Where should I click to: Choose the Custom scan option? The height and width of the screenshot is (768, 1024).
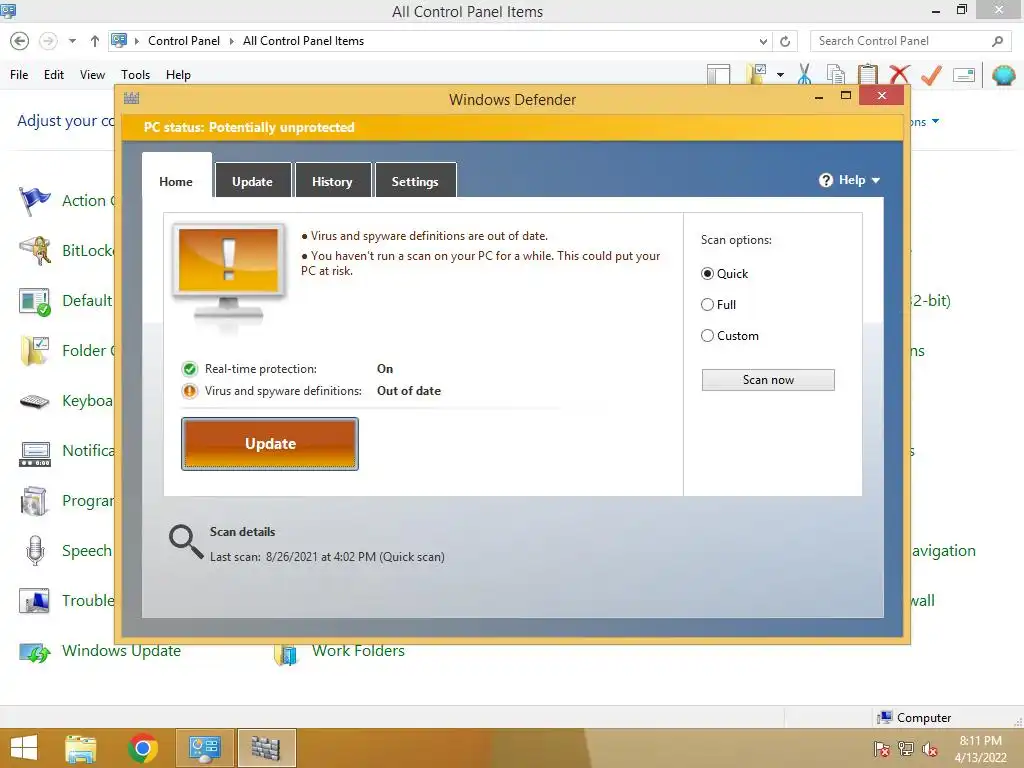pos(707,336)
